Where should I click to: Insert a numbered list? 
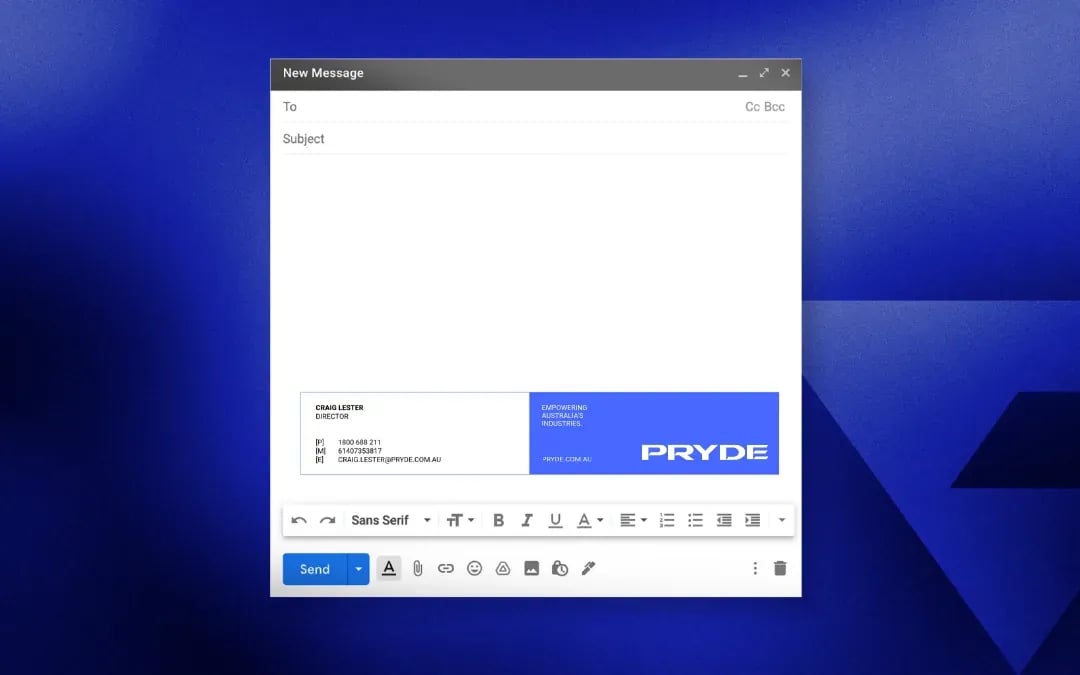(x=667, y=520)
